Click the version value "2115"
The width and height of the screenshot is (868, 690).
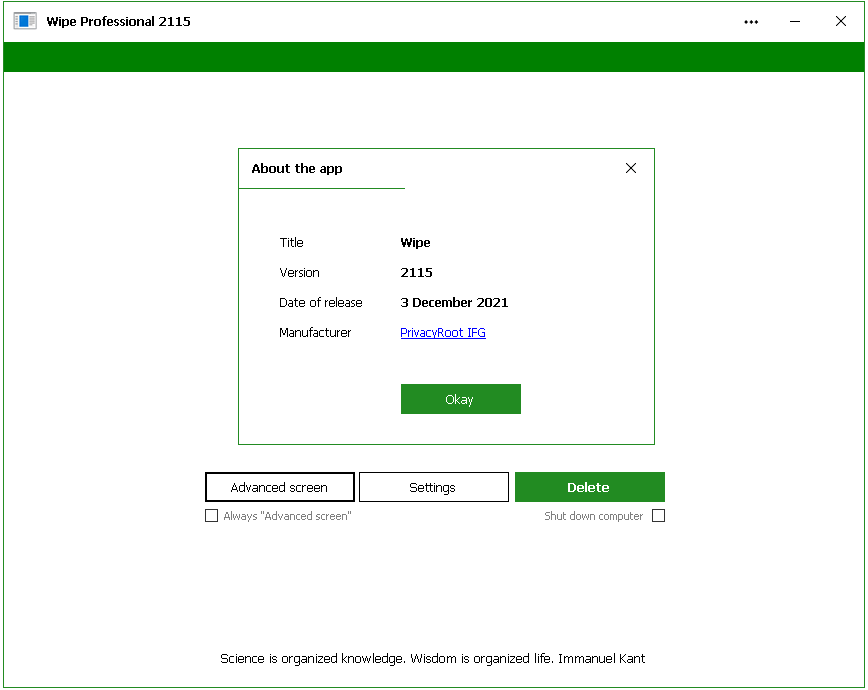point(416,272)
